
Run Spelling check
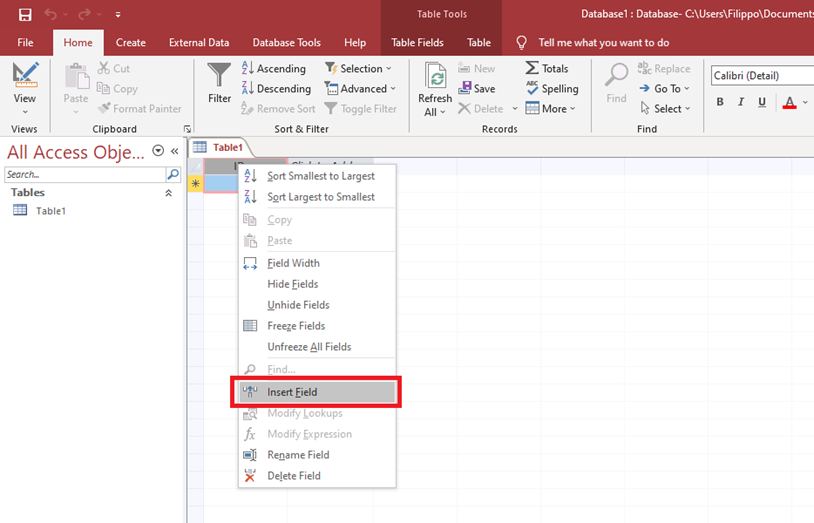pos(552,89)
